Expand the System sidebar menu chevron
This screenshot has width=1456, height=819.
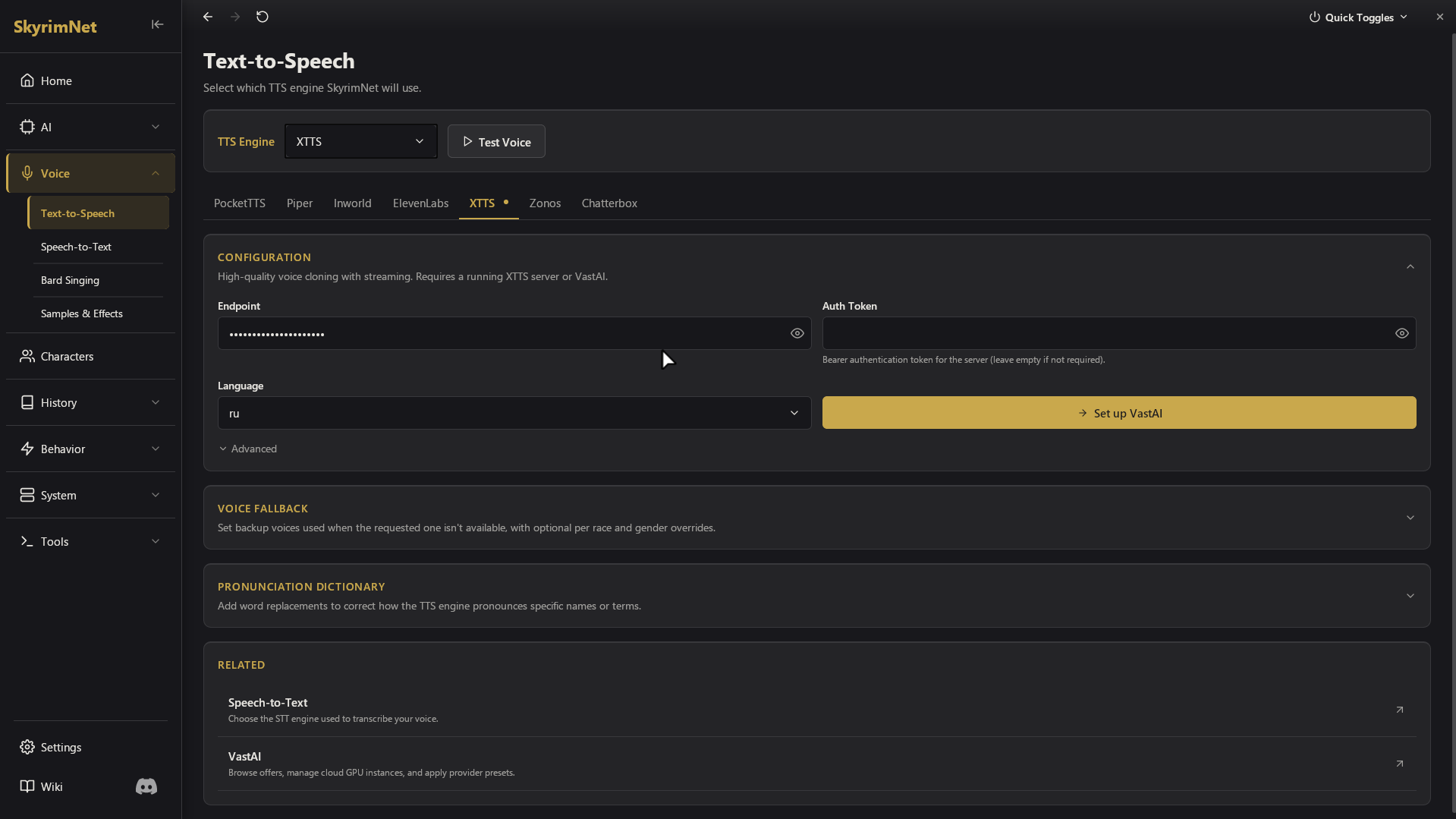[156, 495]
